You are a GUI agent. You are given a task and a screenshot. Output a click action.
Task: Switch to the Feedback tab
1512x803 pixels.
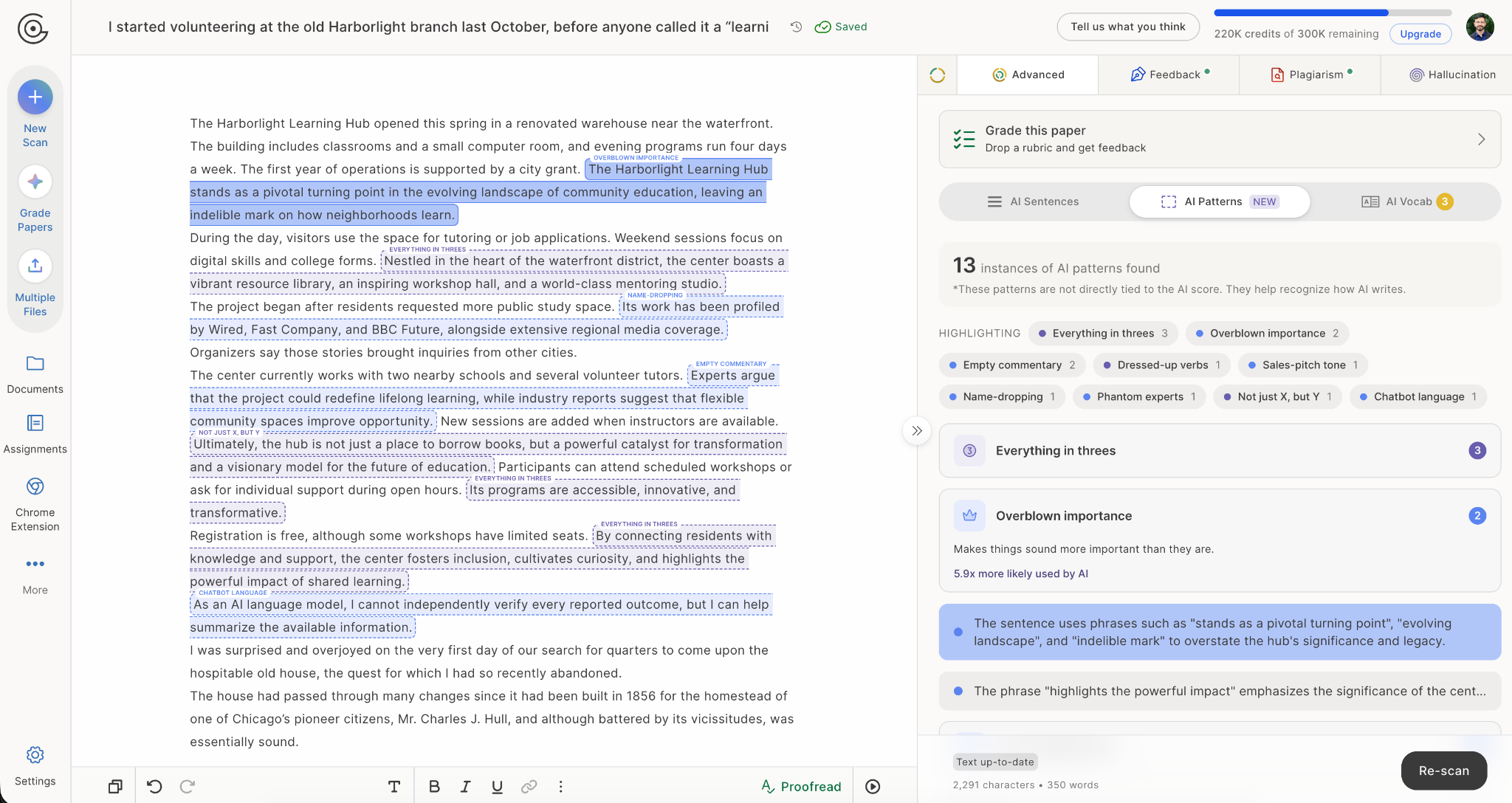tap(1169, 75)
